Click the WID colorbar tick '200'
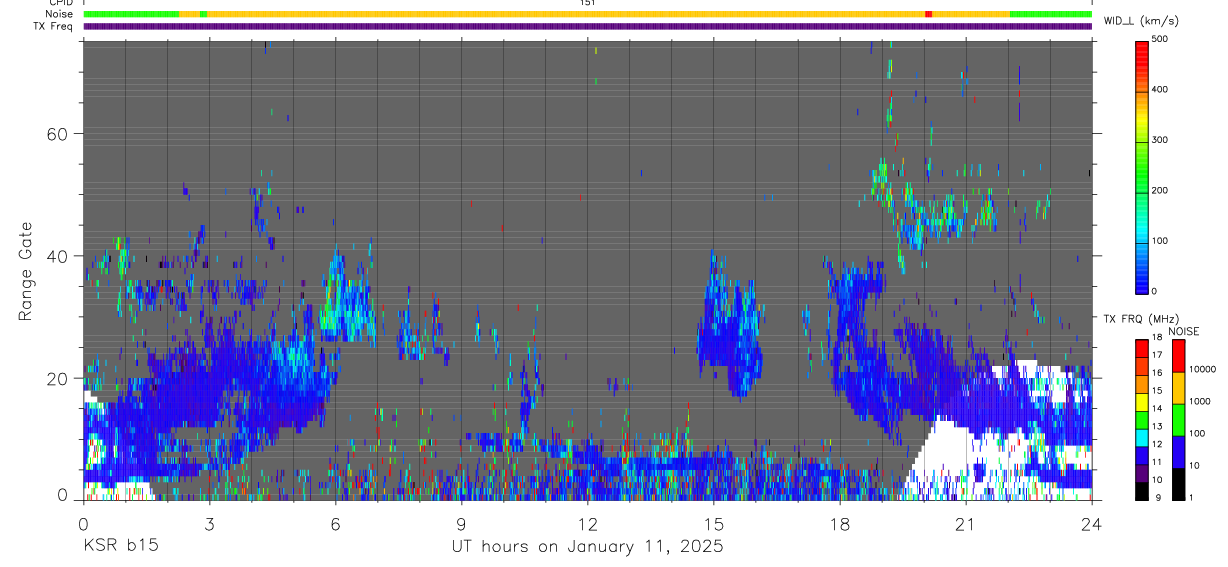Viewport: 1228px width, 567px height. click(x=1160, y=190)
